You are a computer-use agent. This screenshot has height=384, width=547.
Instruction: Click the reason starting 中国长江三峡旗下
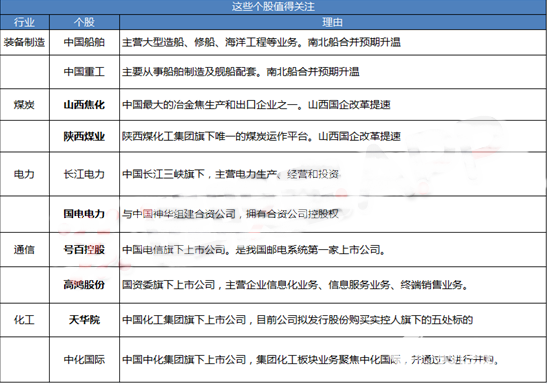coord(231,174)
